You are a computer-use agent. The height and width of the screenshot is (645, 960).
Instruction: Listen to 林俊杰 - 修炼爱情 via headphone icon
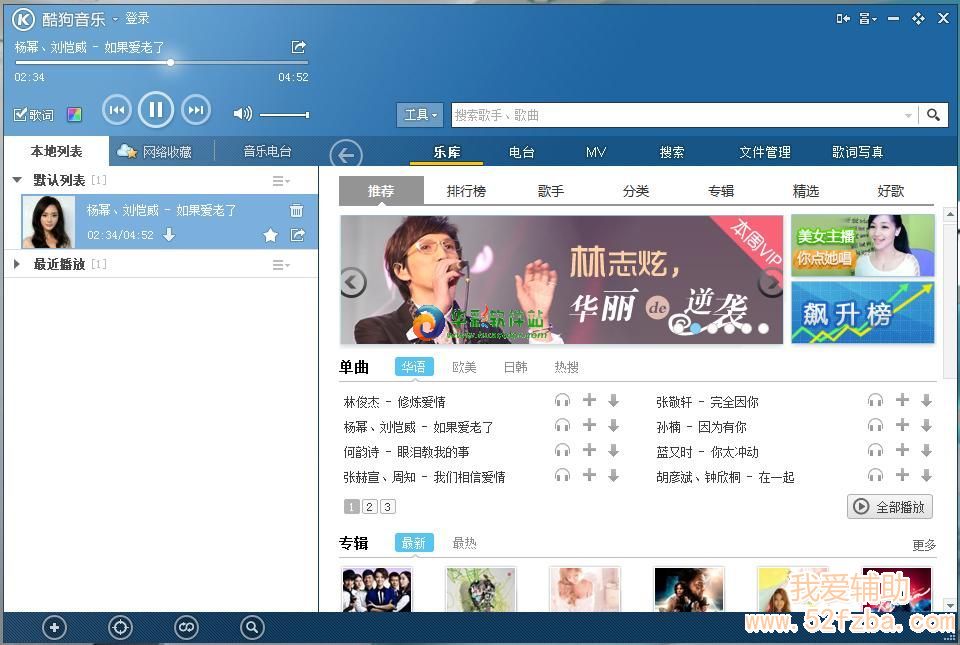point(562,400)
